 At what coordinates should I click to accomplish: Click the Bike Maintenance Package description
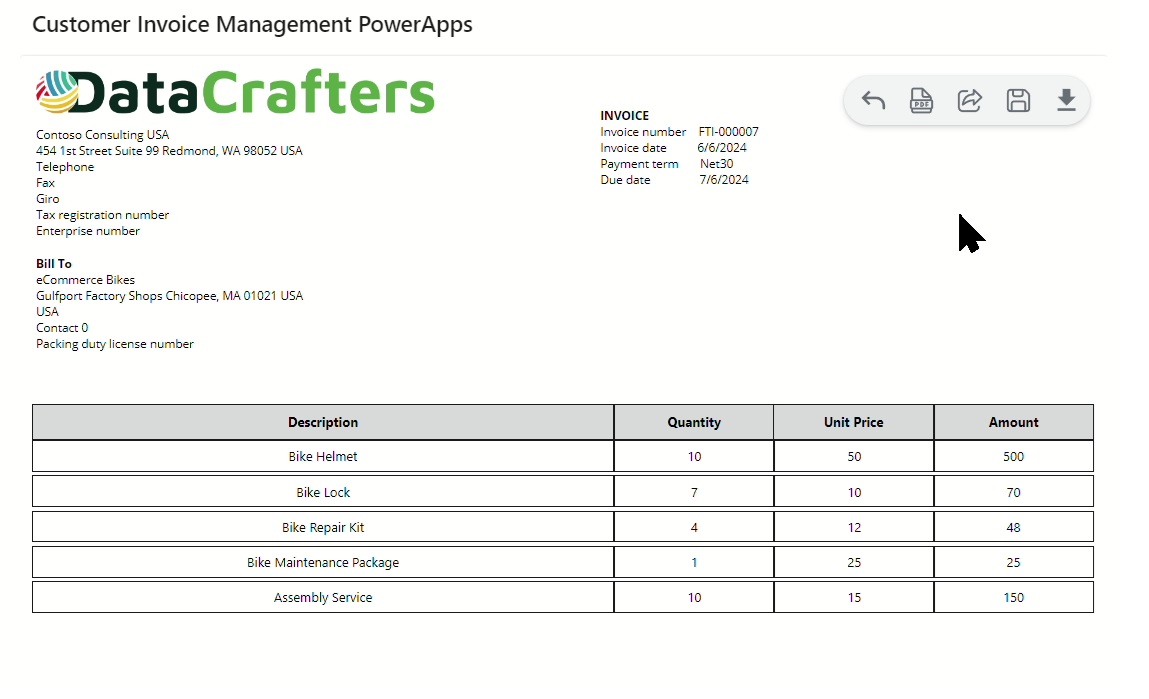[323, 563]
